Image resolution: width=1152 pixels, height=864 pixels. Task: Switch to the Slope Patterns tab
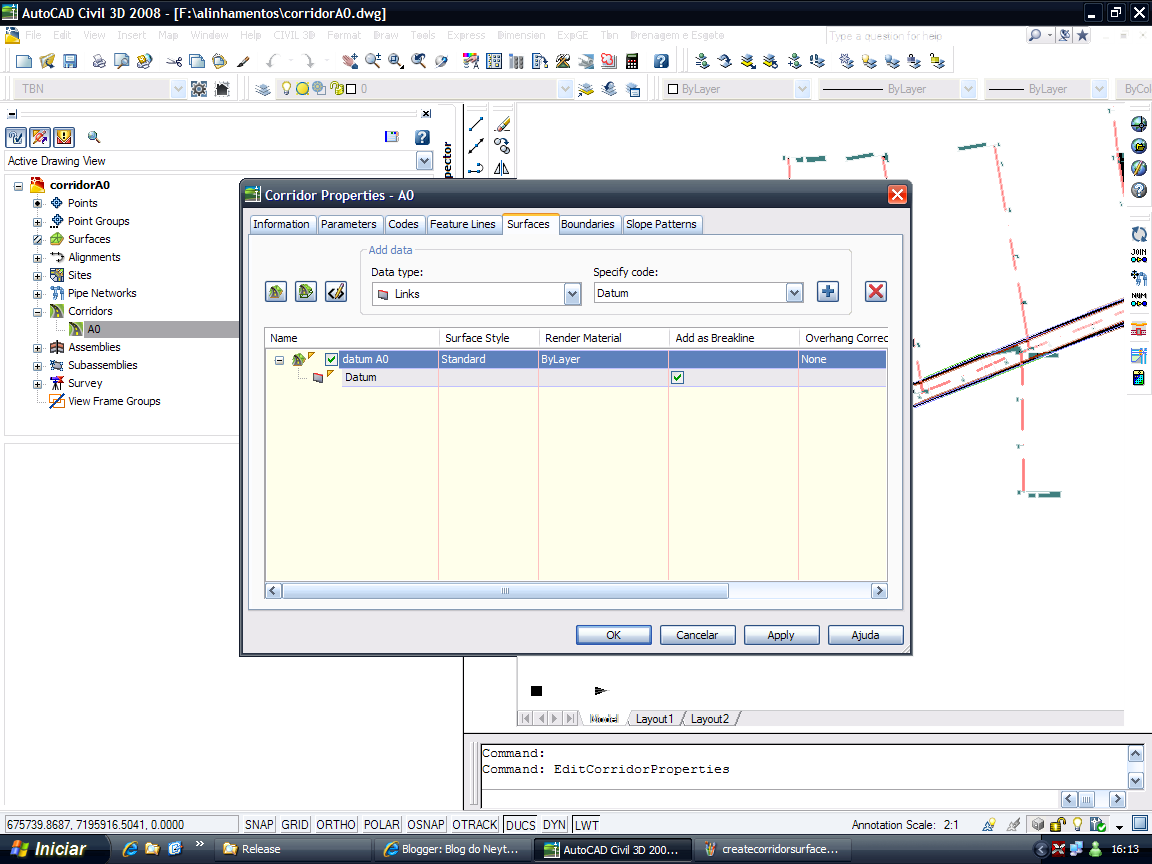coord(661,224)
